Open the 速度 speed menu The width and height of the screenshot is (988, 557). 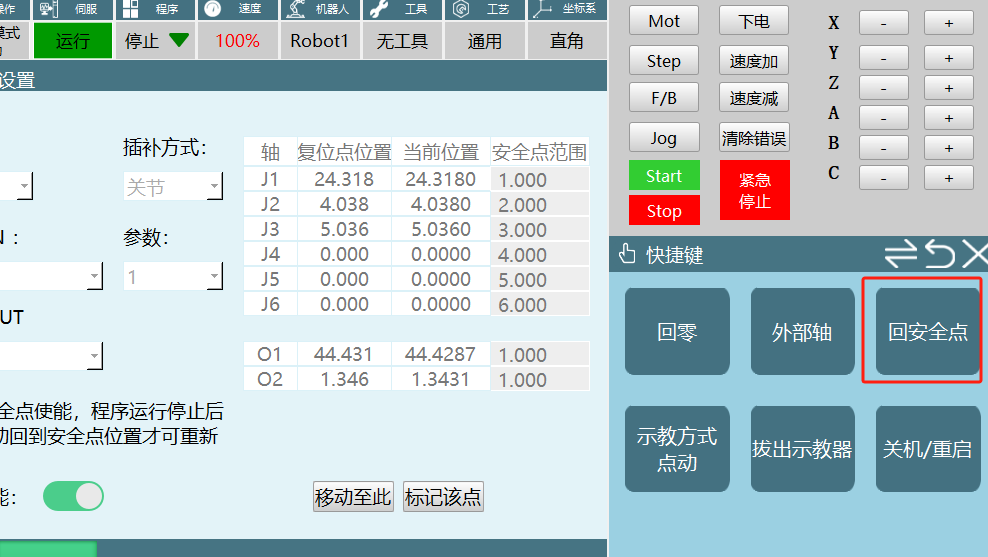(238, 9)
